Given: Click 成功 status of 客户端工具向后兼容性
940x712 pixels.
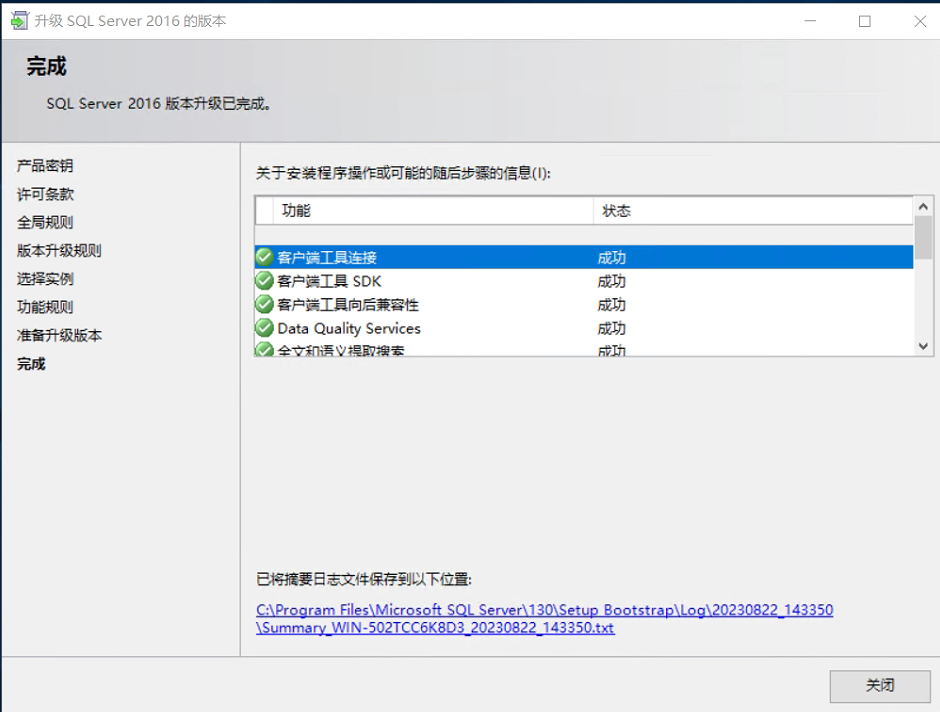Looking at the screenshot, I should pyautogui.click(x=611, y=305).
